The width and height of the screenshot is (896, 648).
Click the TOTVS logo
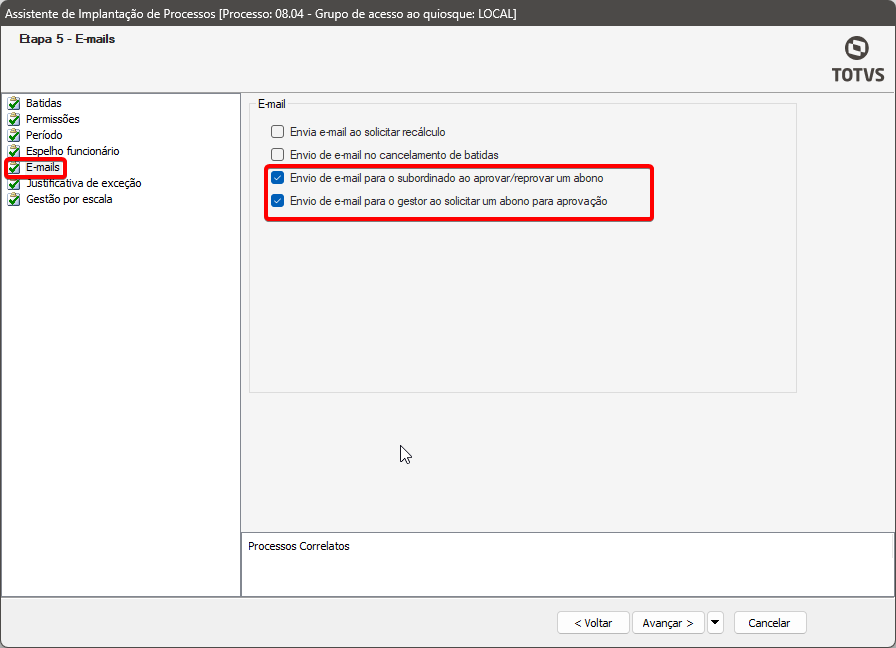point(857,59)
